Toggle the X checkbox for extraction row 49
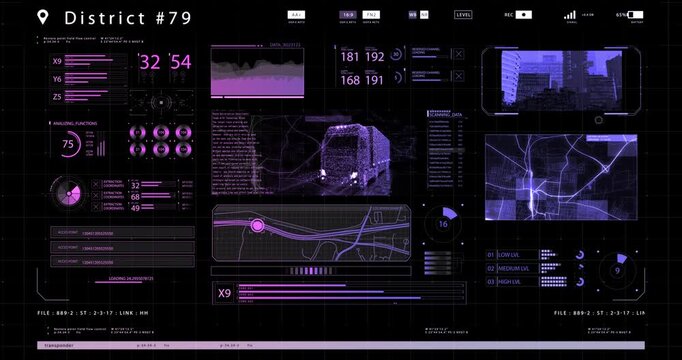The height and width of the screenshot is (360, 682). coord(96,207)
